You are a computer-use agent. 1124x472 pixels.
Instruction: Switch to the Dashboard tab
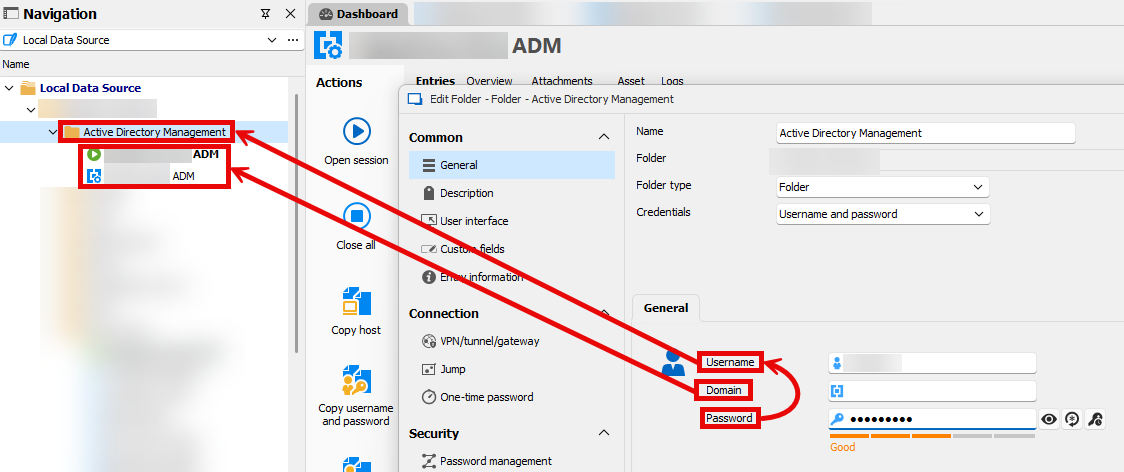click(x=358, y=14)
